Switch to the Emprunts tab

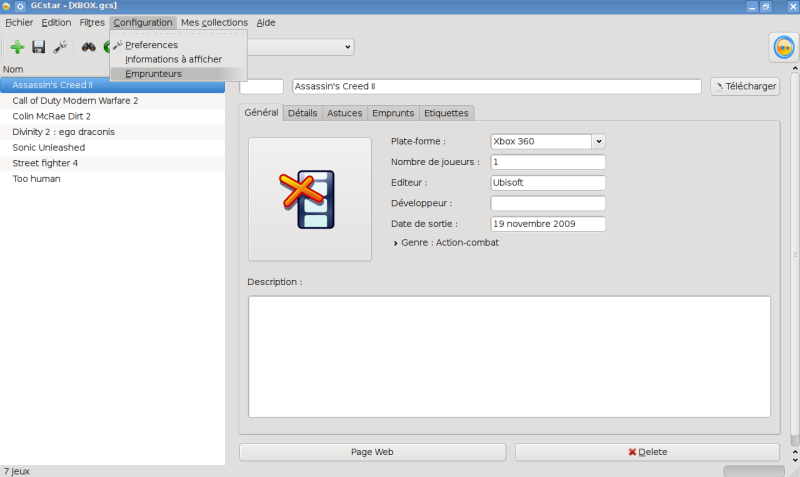point(393,113)
